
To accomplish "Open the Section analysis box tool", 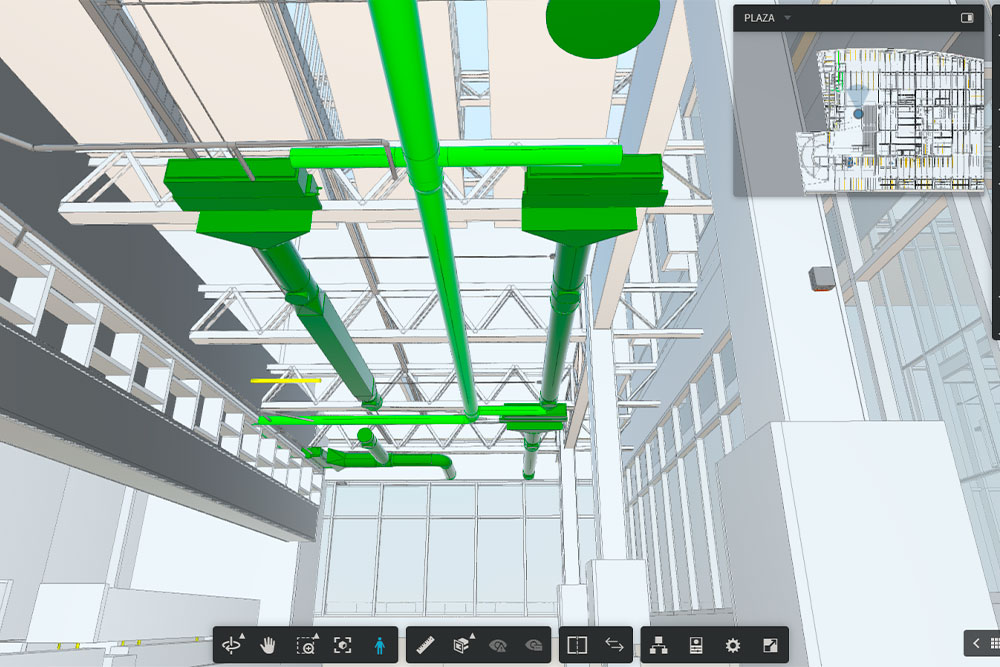I will tap(462, 645).
